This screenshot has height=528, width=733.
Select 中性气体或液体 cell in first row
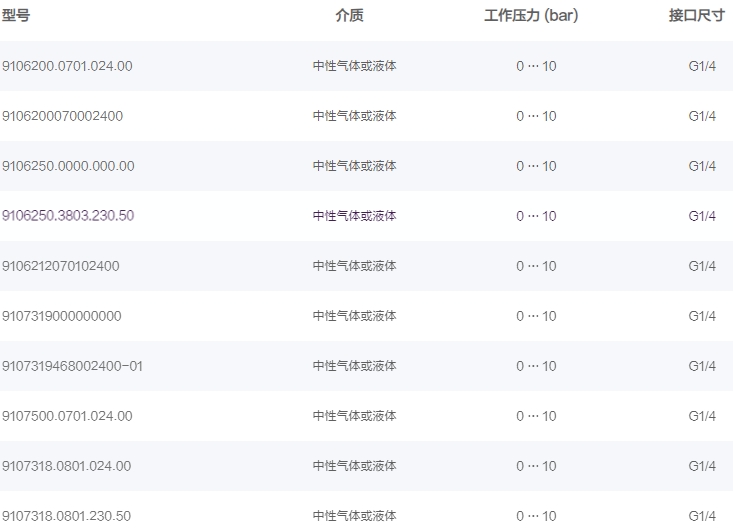[x=354, y=66]
